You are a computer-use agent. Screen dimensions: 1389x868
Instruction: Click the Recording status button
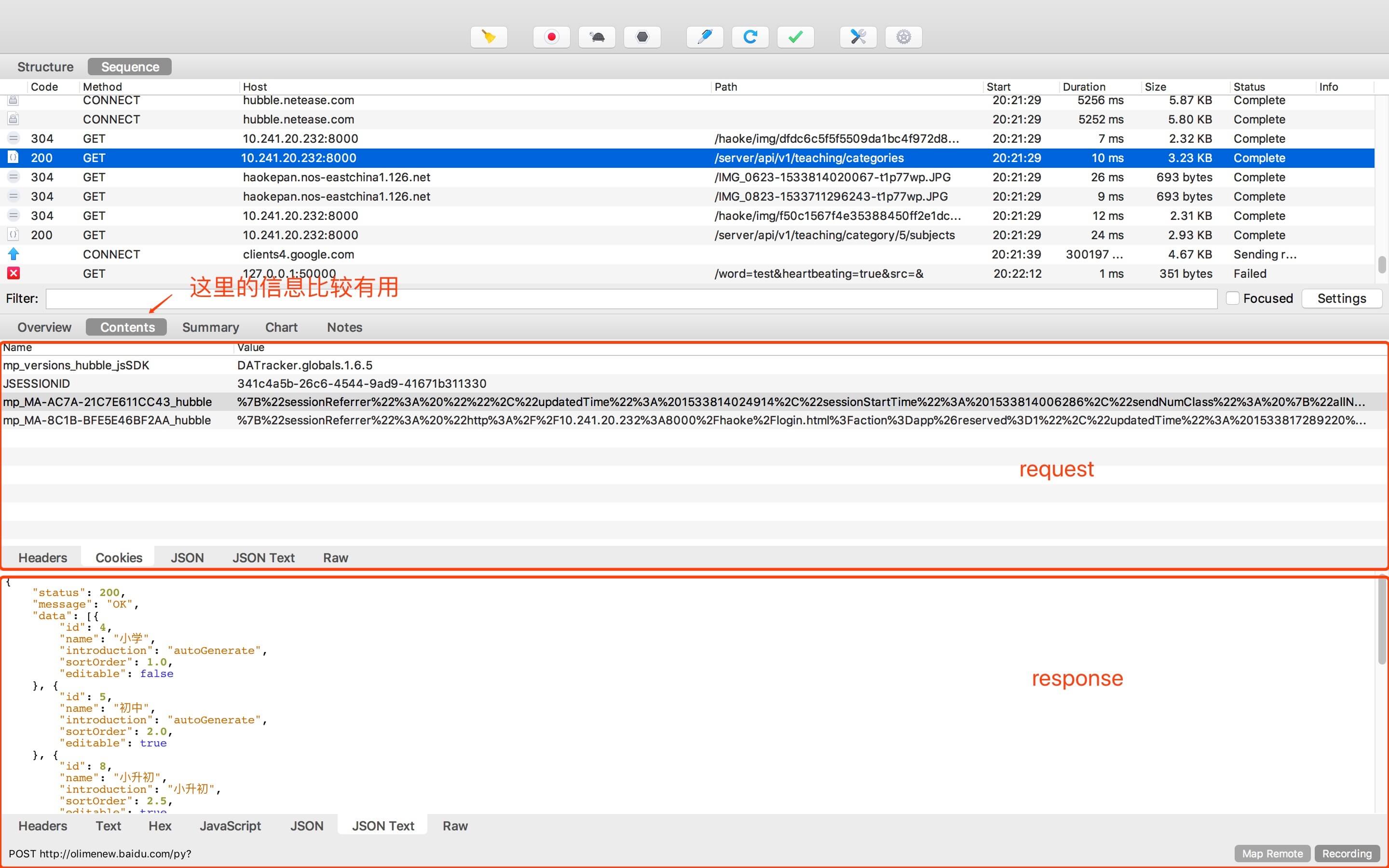(1347, 853)
